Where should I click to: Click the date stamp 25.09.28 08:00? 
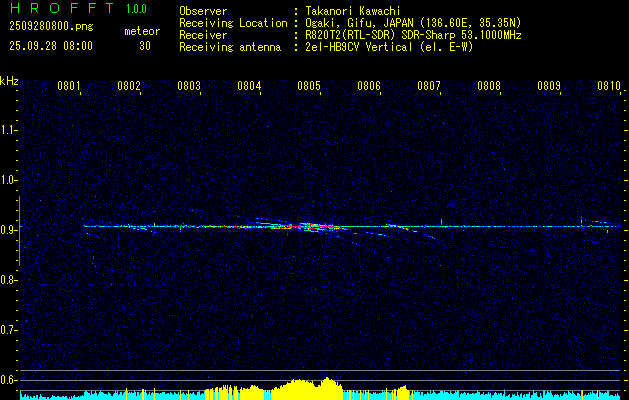coord(51,46)
